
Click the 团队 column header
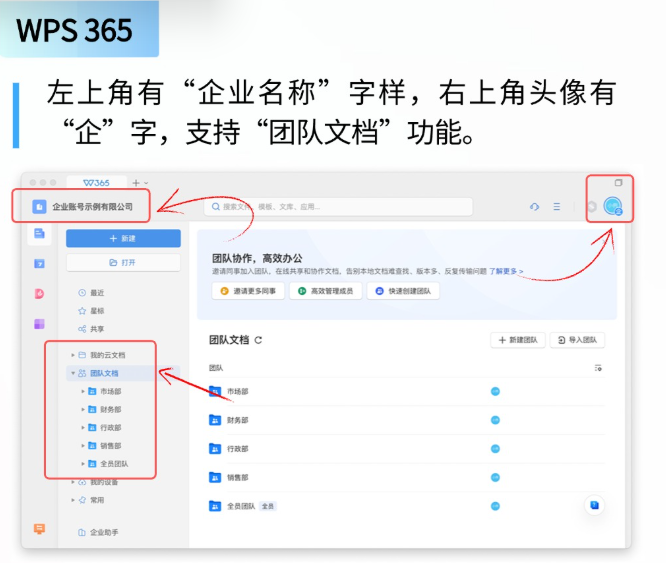[x=216, y=368]
